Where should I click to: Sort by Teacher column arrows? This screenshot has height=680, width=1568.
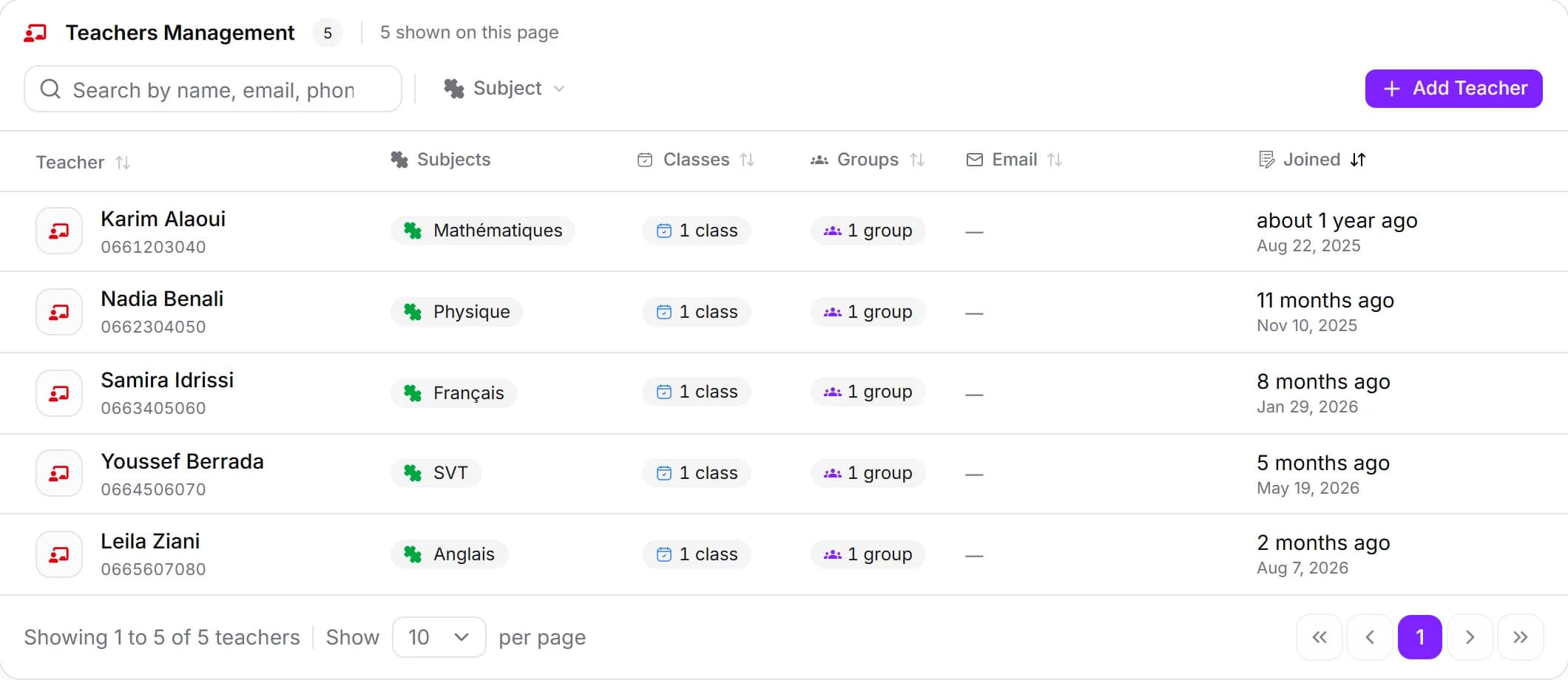(x=123, y=163)
